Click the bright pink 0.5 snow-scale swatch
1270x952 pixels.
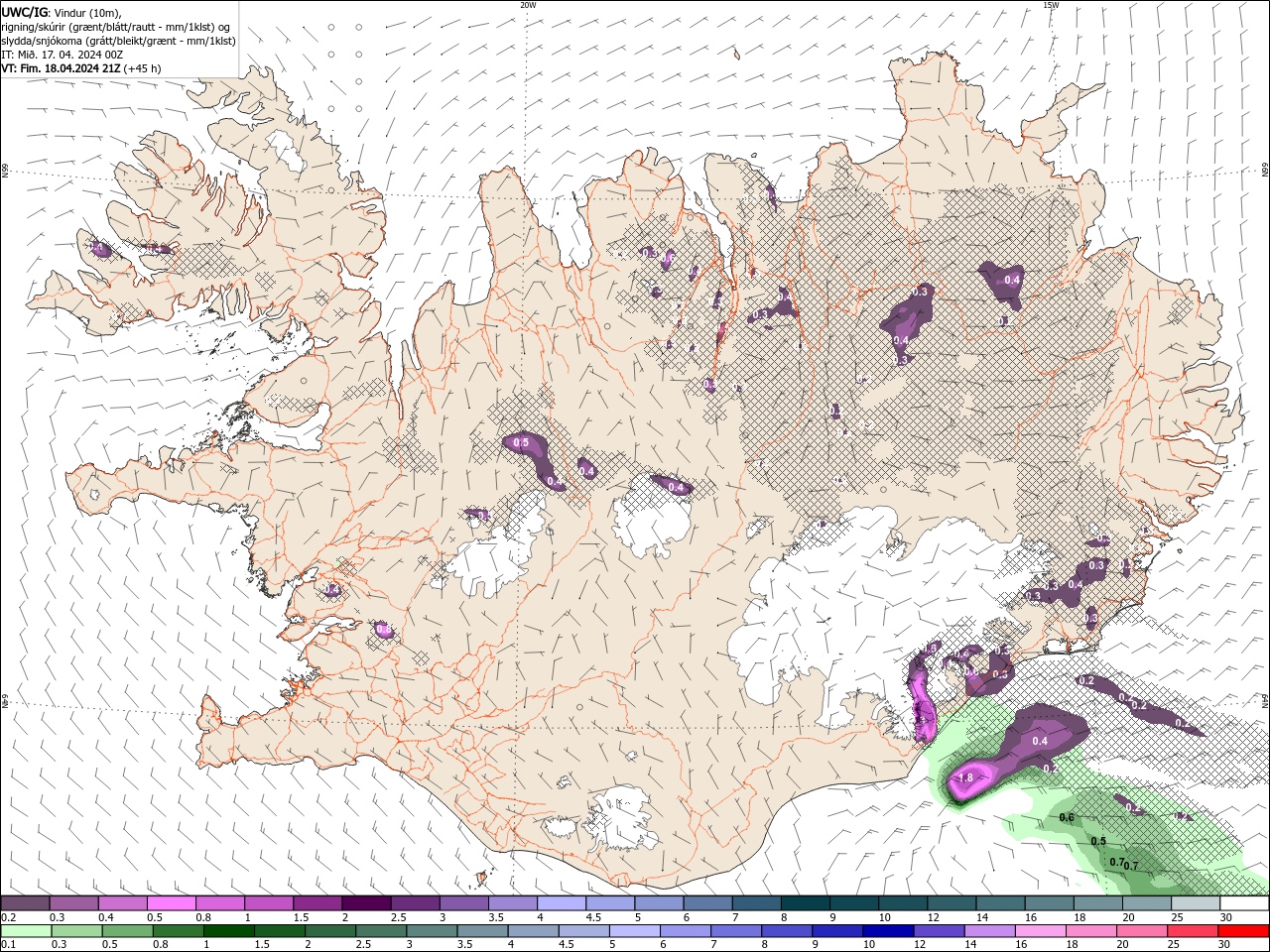[x=172, y=903]
